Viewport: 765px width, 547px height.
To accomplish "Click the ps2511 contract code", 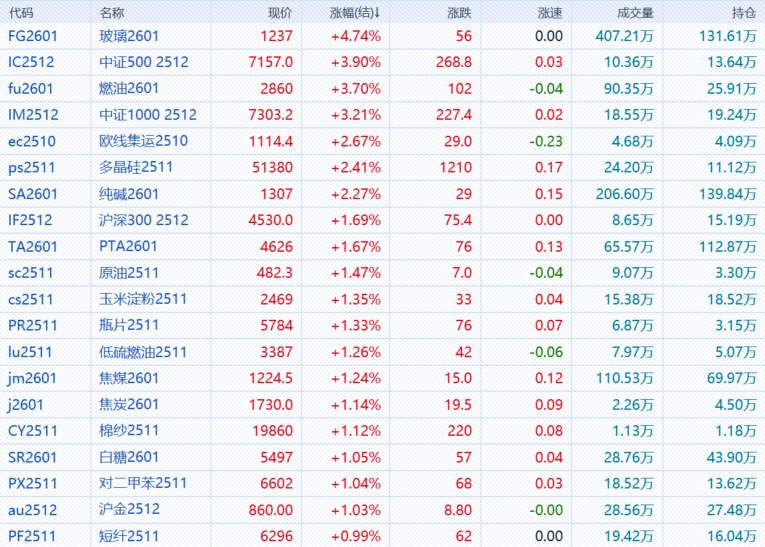I will click(30, 167).
